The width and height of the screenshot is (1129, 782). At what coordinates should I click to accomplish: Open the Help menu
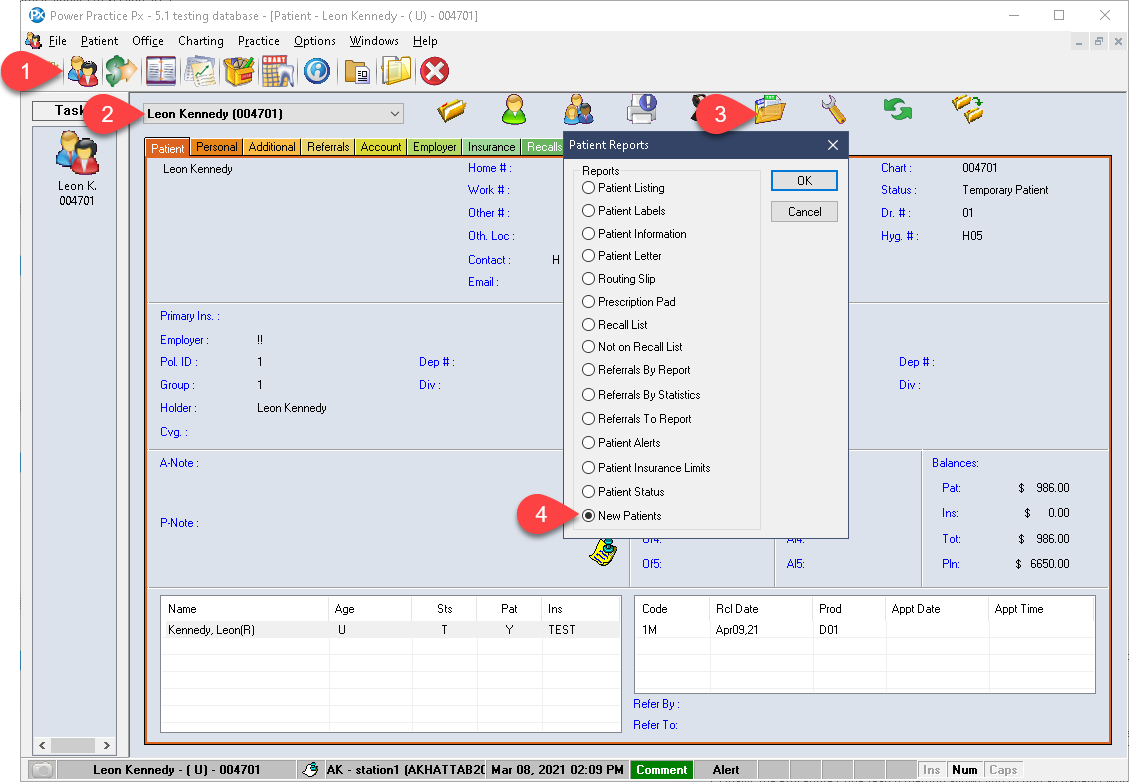[425, 41]
